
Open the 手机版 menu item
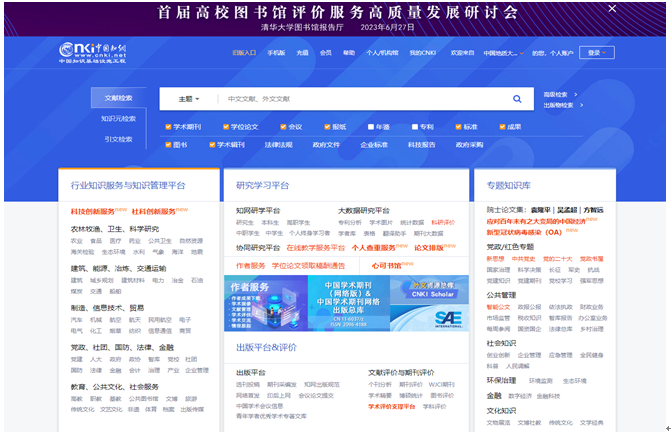[276, 53]
